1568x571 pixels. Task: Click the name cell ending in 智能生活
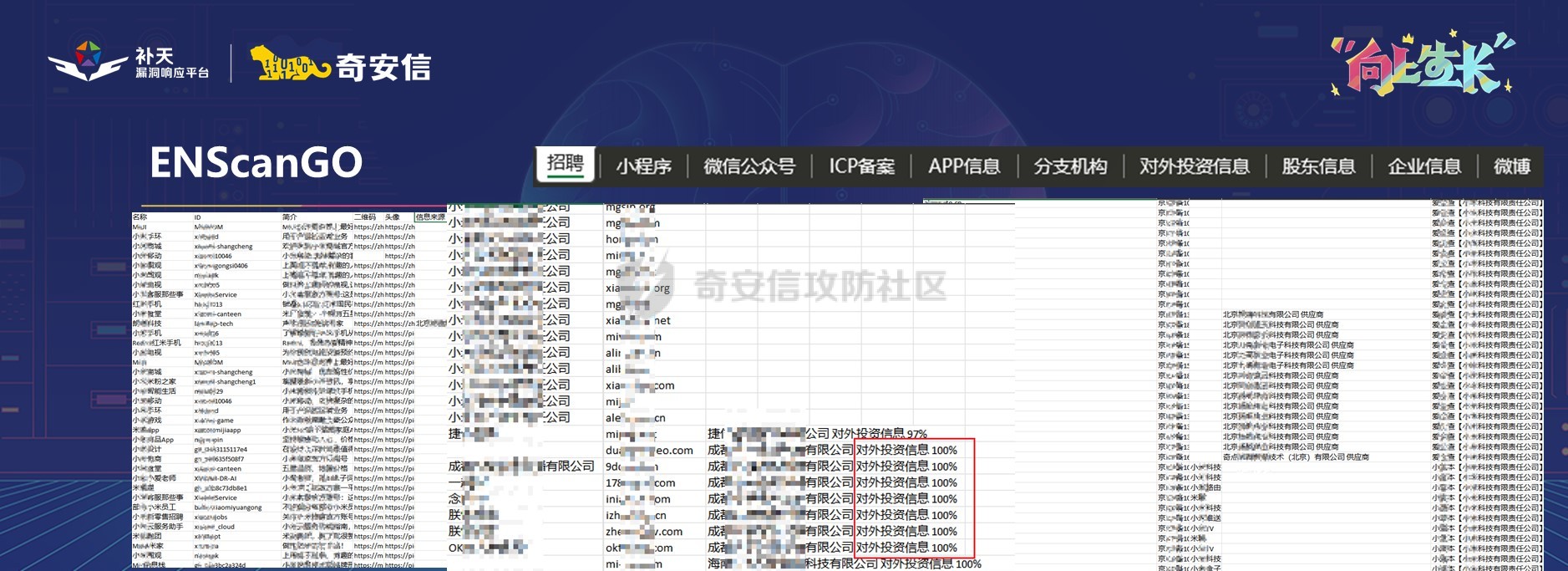click(154, 391)
